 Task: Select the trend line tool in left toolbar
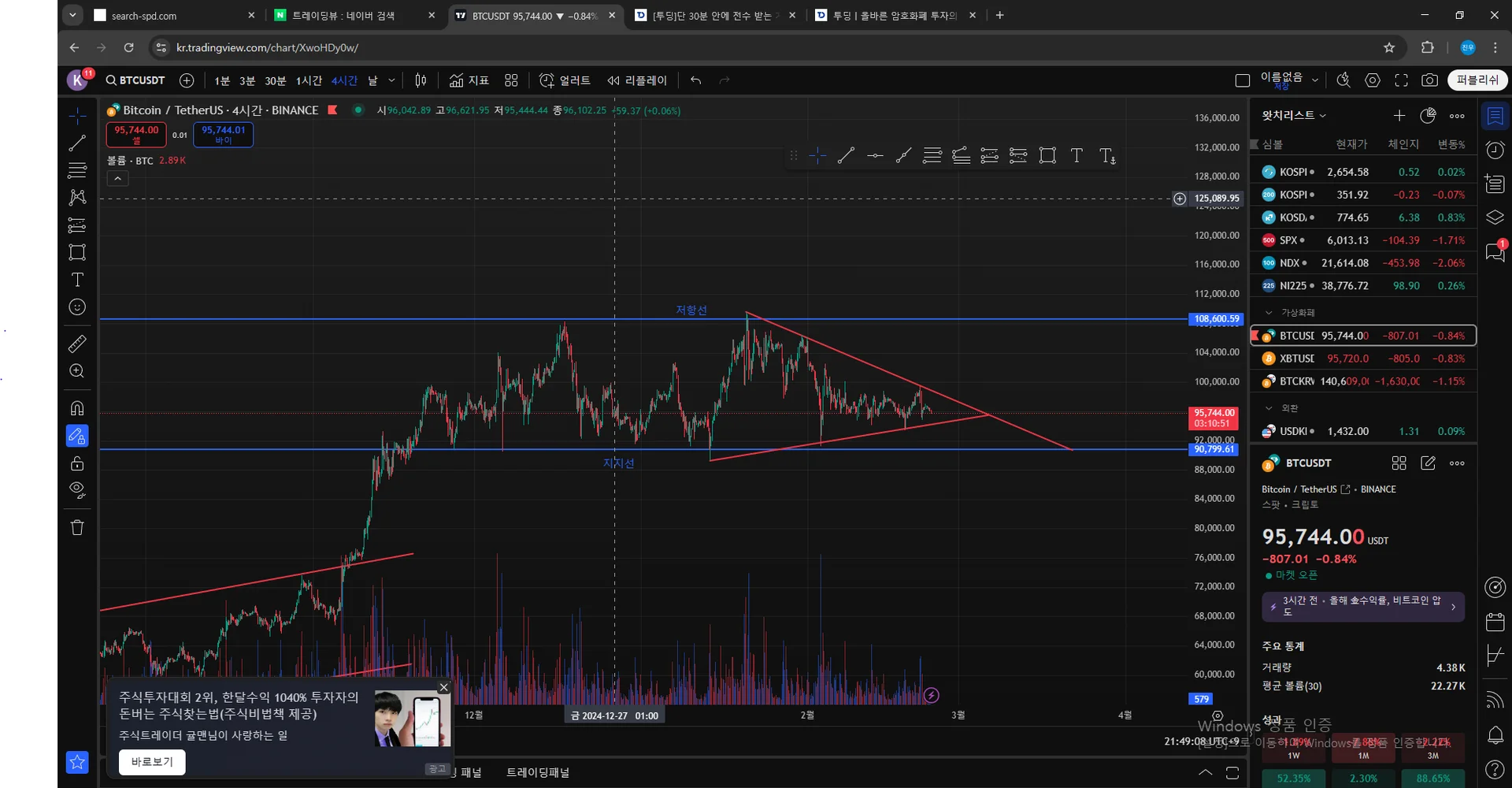[77, 143]
